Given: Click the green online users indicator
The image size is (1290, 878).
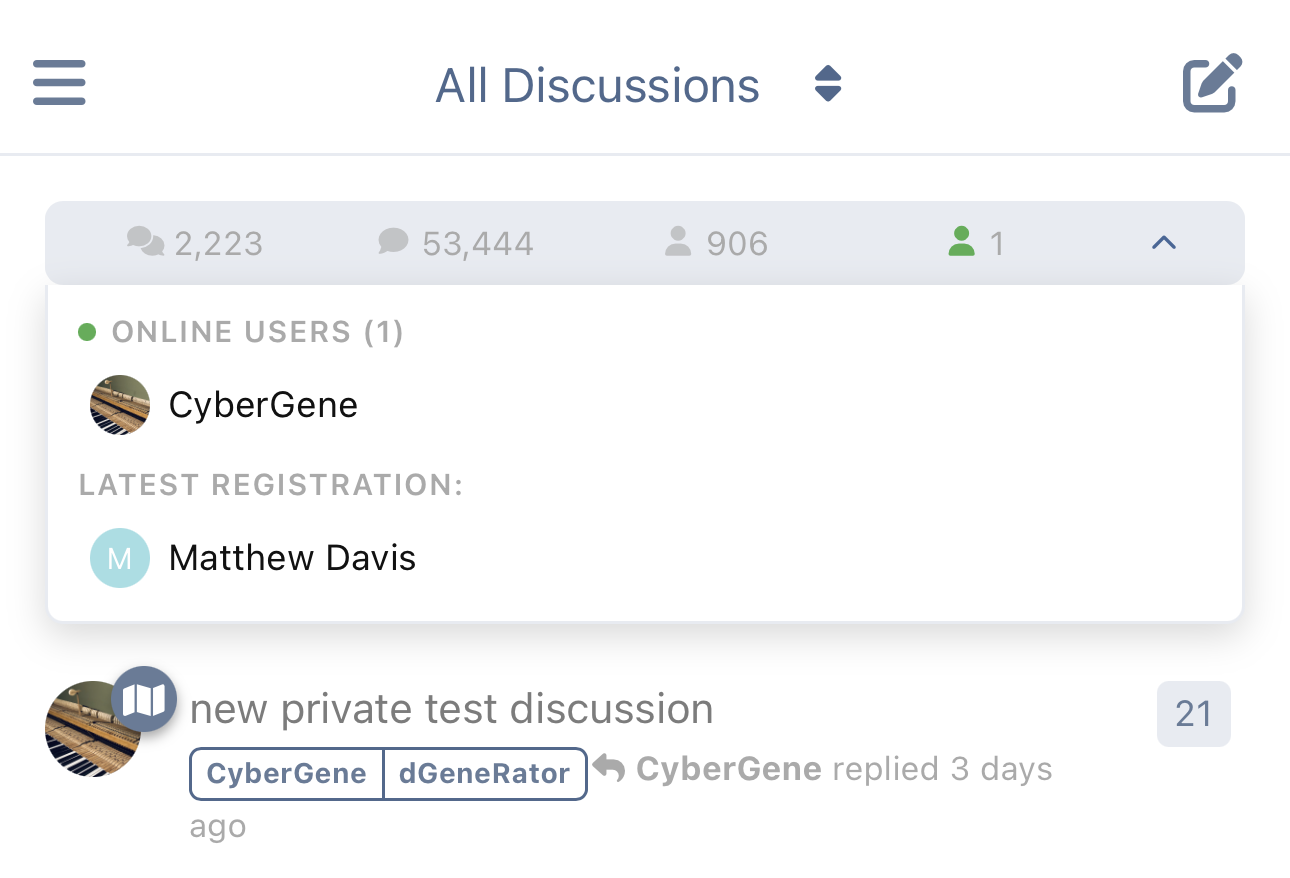Looking at the screenshot, I should click(976, 243).
